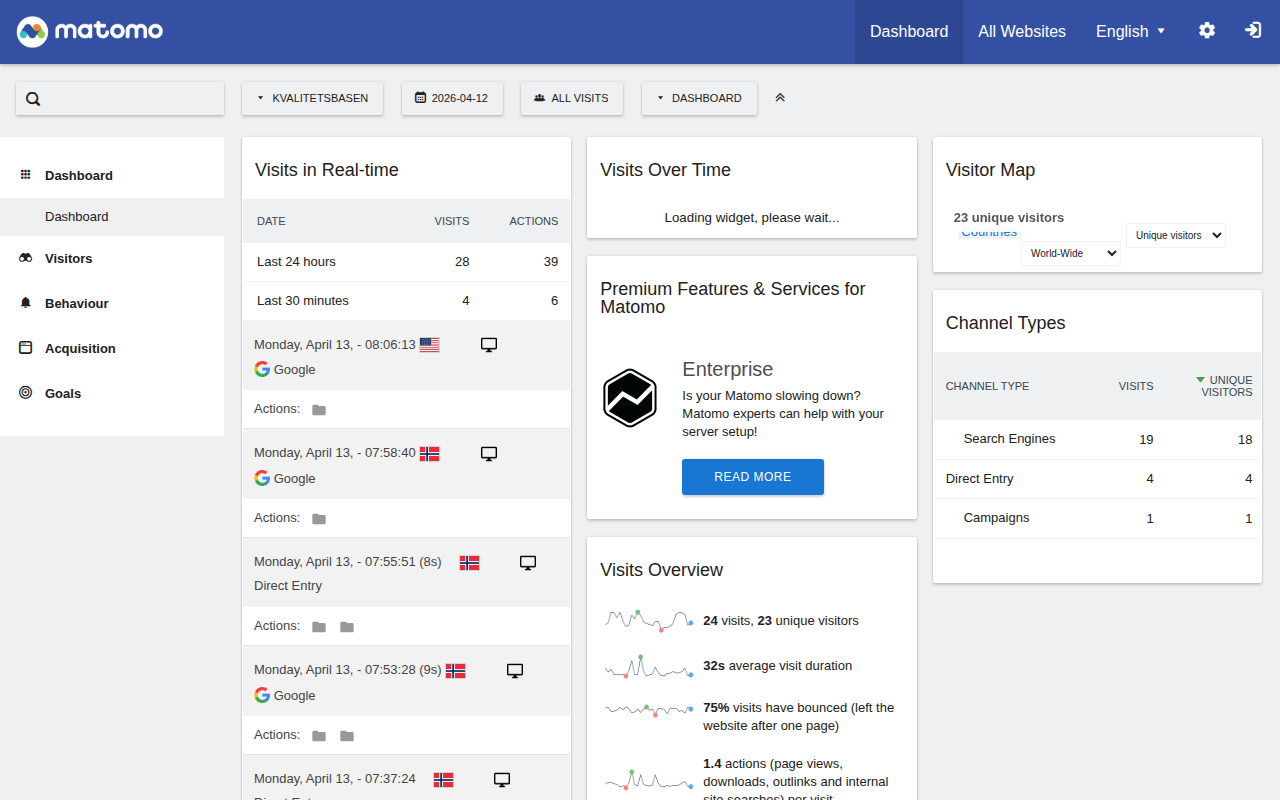The width and height of the screenshot is (1280, 800).
Task: Open the settings gear icon
Action: 1207,31
